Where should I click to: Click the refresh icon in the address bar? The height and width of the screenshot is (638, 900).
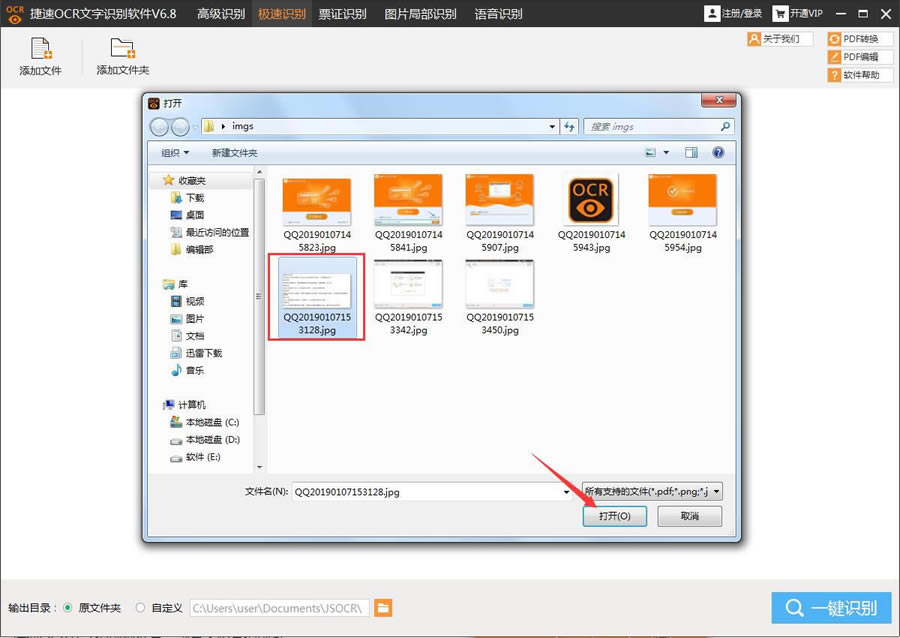568,126
